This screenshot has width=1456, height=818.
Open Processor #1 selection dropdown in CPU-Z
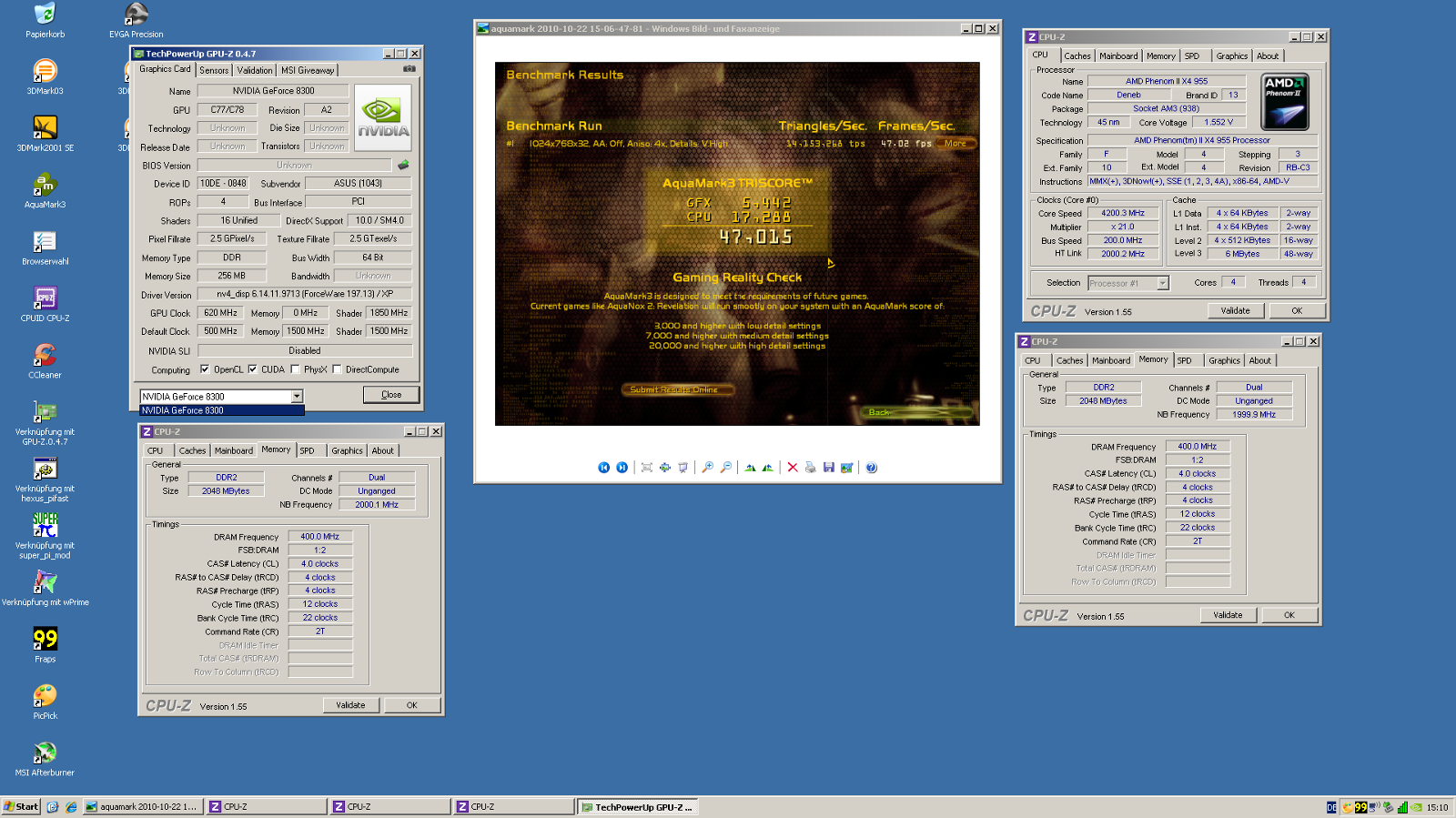(1162, 283)
